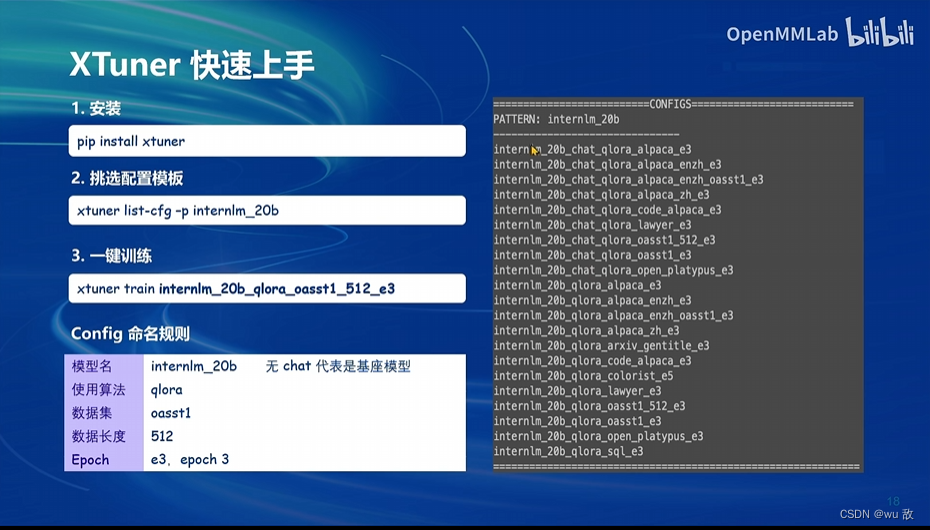Click terminal line "internlm_20b_chat_qlora_oasst1_512_e3"
The height and width of the screenshot is (530, 930).
pyautogui.click(x=604, y=240)
